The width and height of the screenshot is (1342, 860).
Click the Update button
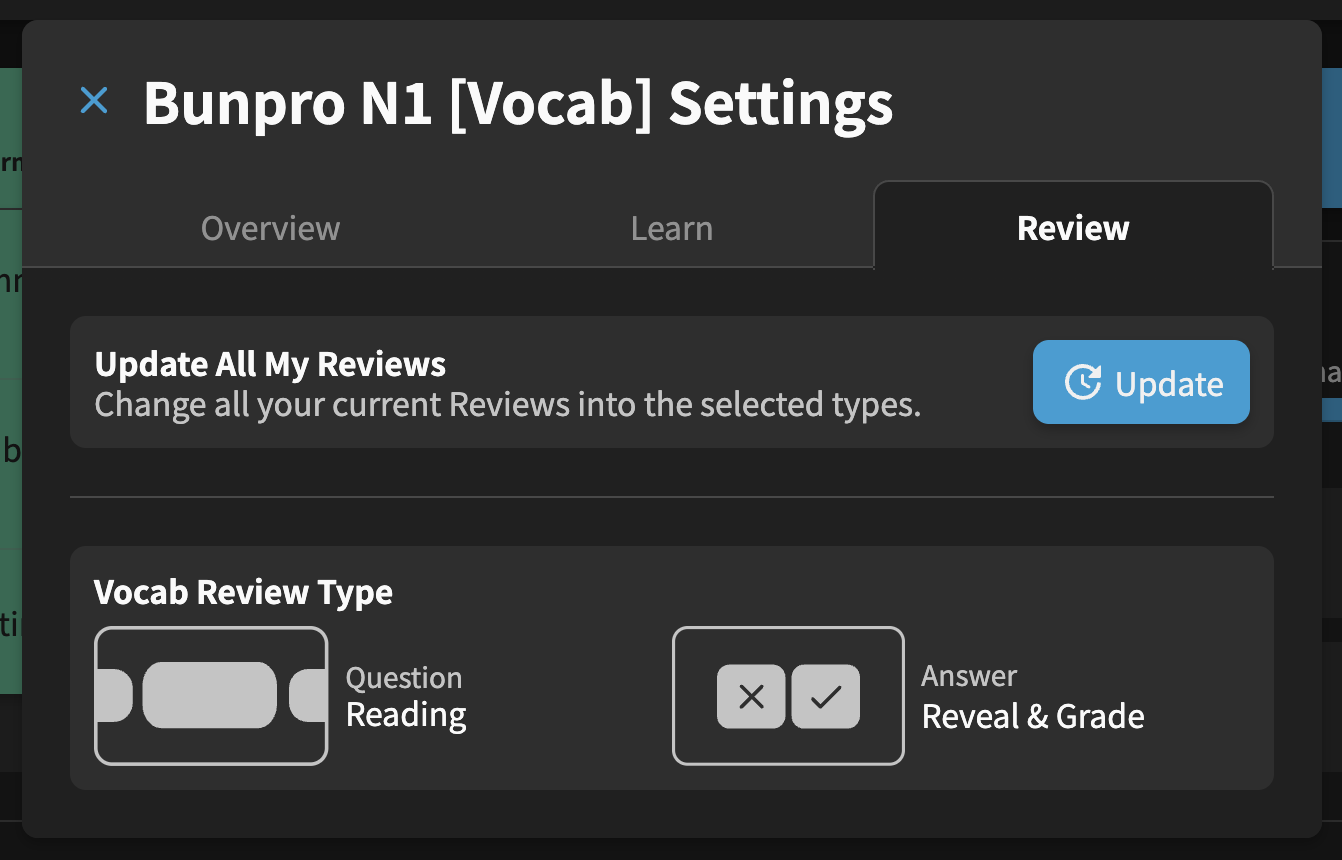[x=1141, y=382]
